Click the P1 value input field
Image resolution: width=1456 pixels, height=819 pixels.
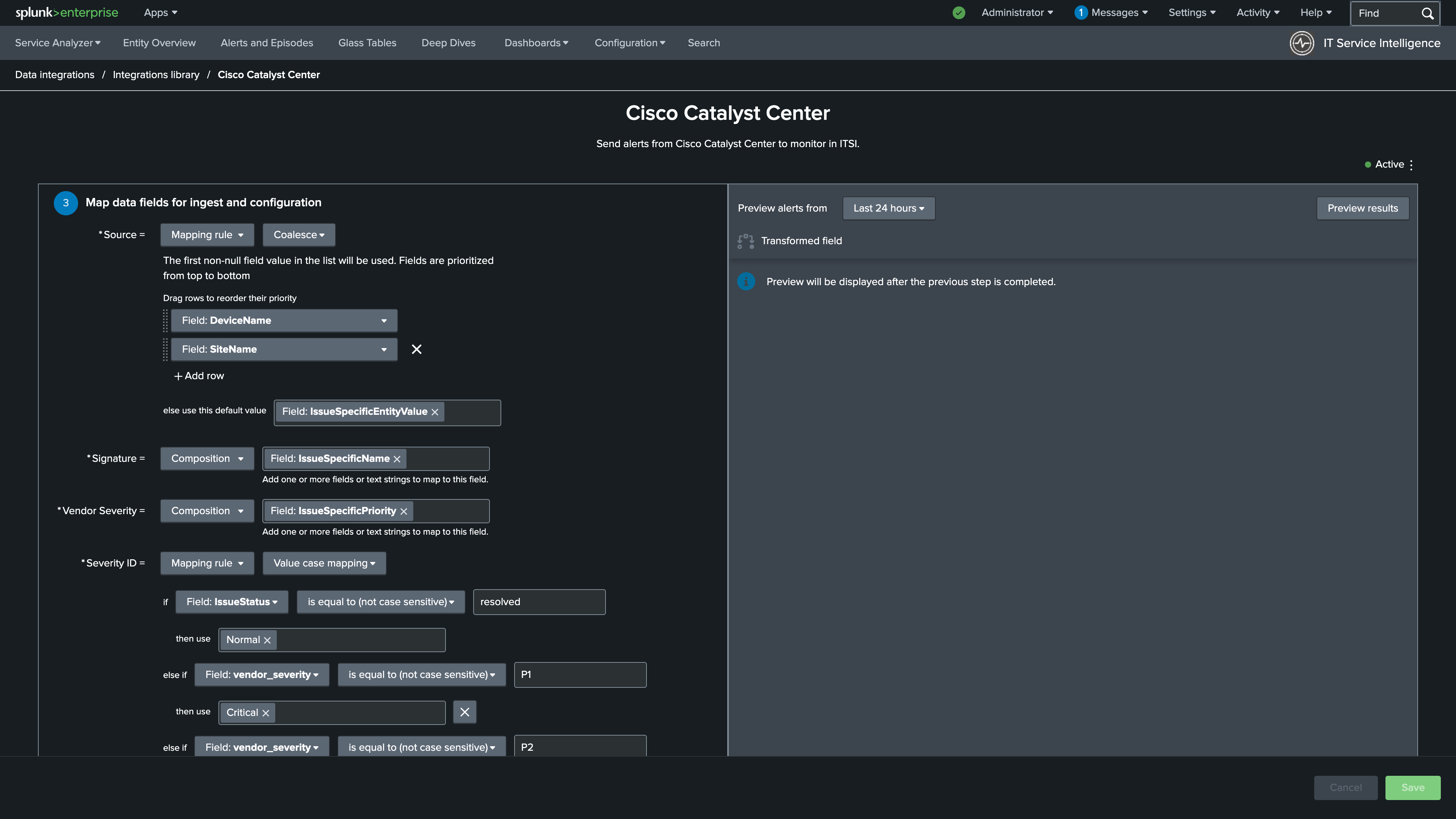click(580, 675)
